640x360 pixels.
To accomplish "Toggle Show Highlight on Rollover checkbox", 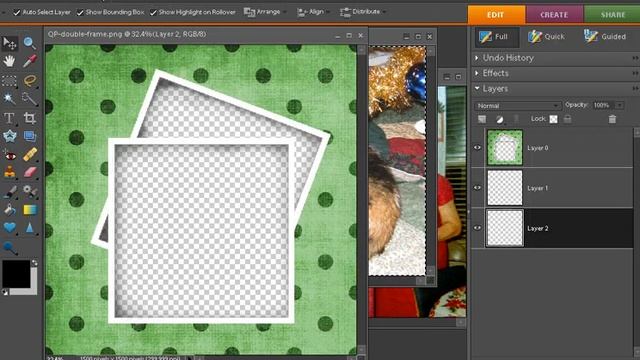I will [x=153, y=13].
